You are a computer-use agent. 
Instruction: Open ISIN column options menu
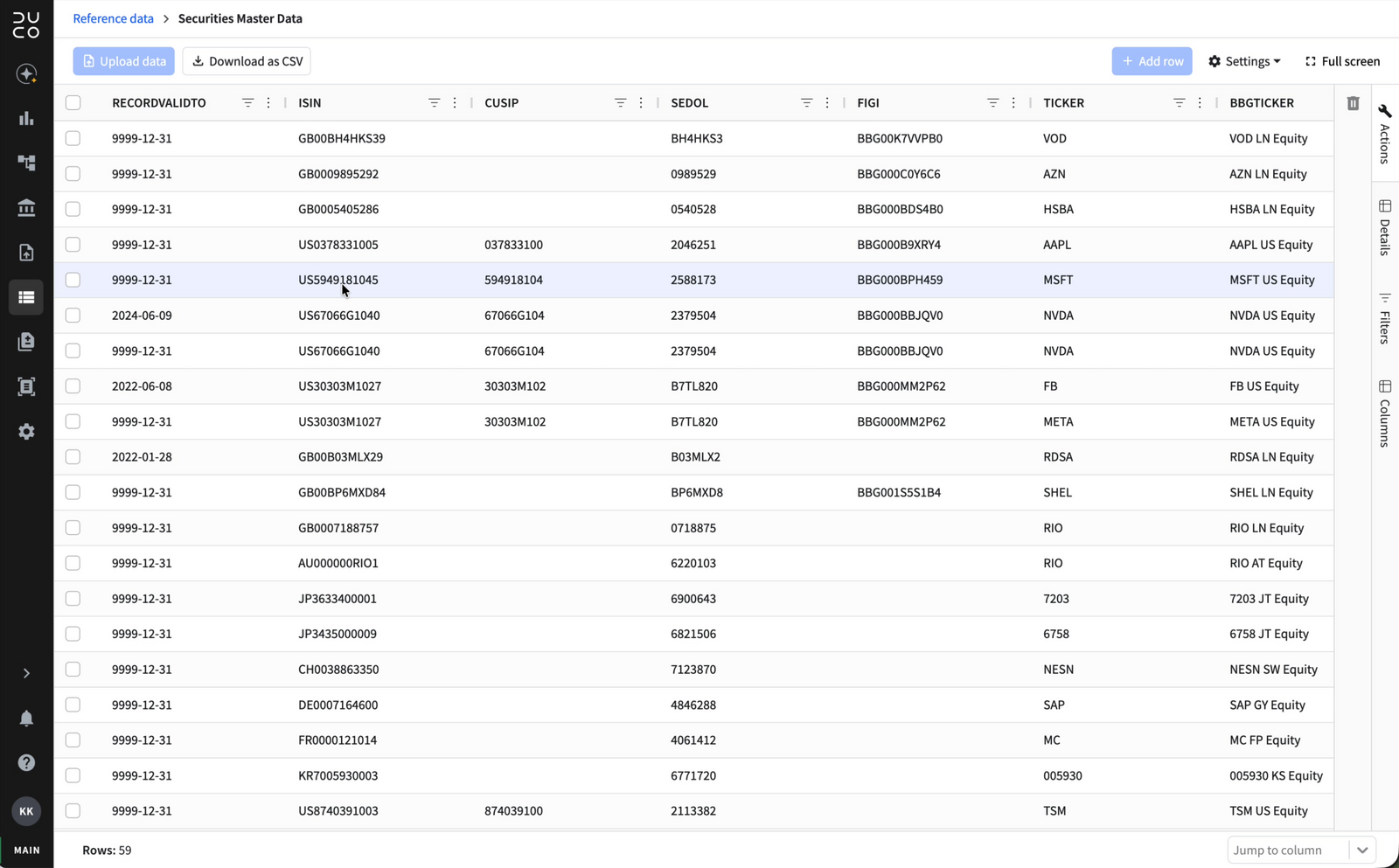click(455, 102)
